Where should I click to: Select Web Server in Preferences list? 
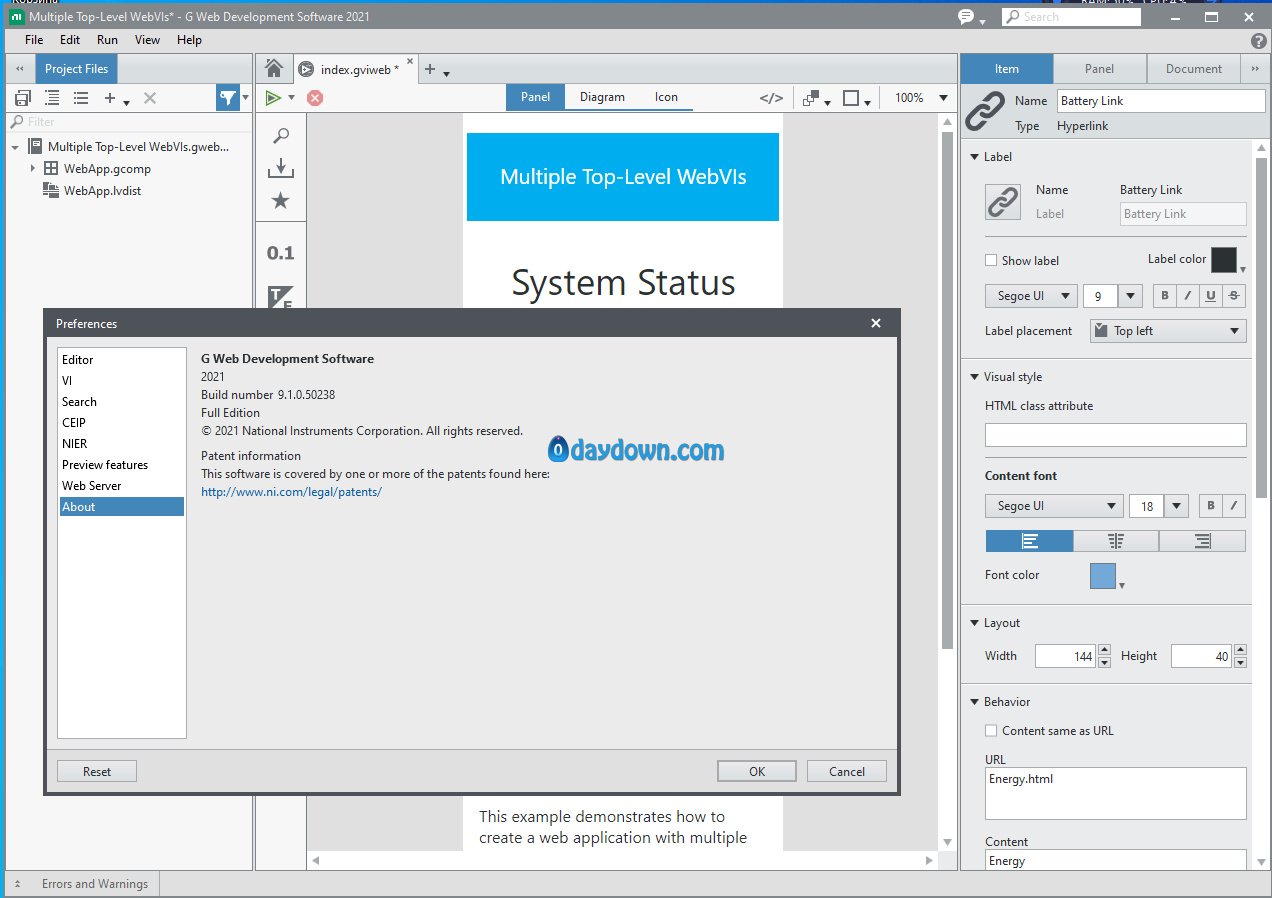121,486
